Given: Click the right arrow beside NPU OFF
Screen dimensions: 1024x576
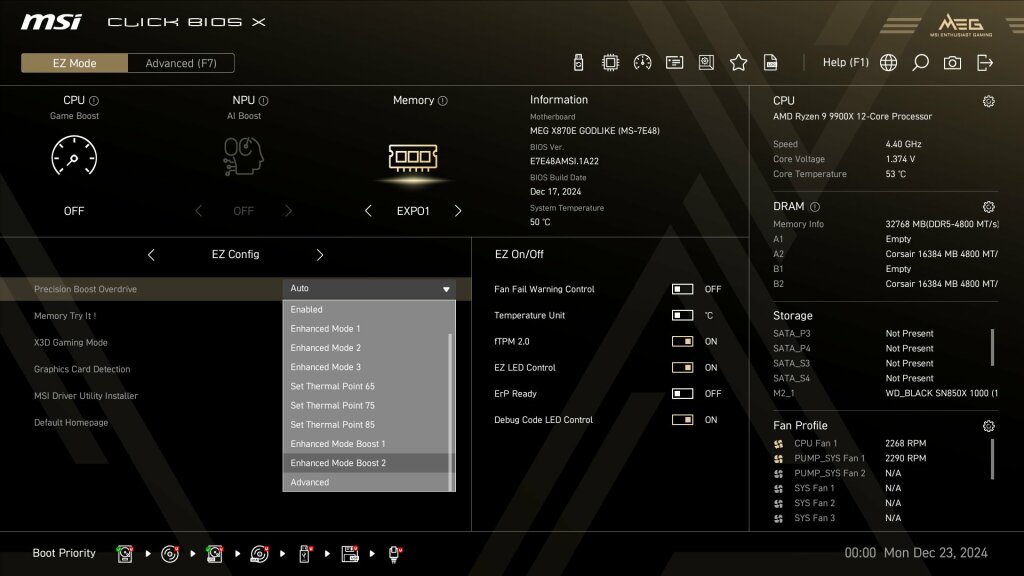Looking at the screenshot, I should click(288, 211).
